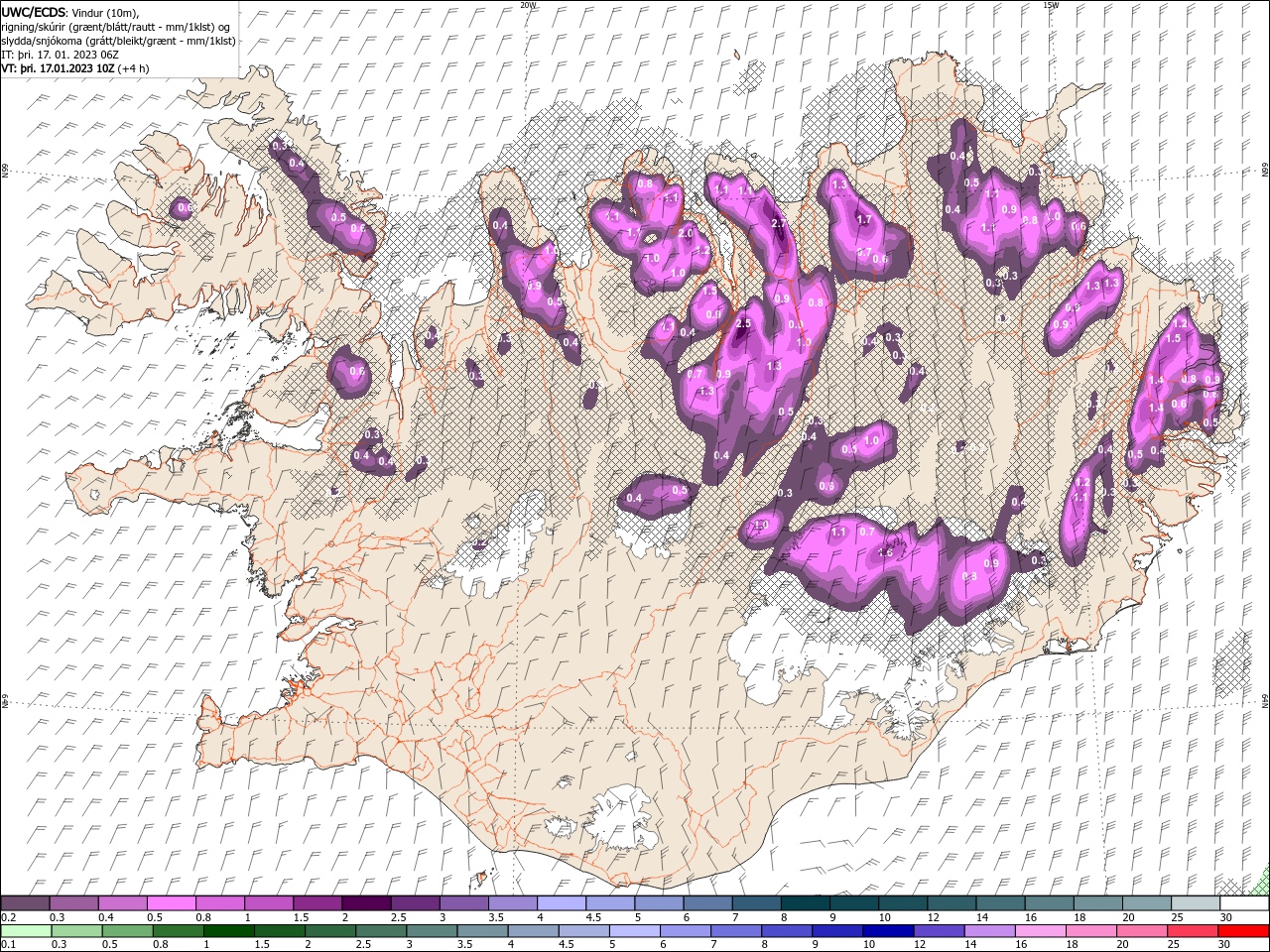Select the light pink swatch labeled 16 in the lower row
1270x952 pixels.
coord(1040,931)
